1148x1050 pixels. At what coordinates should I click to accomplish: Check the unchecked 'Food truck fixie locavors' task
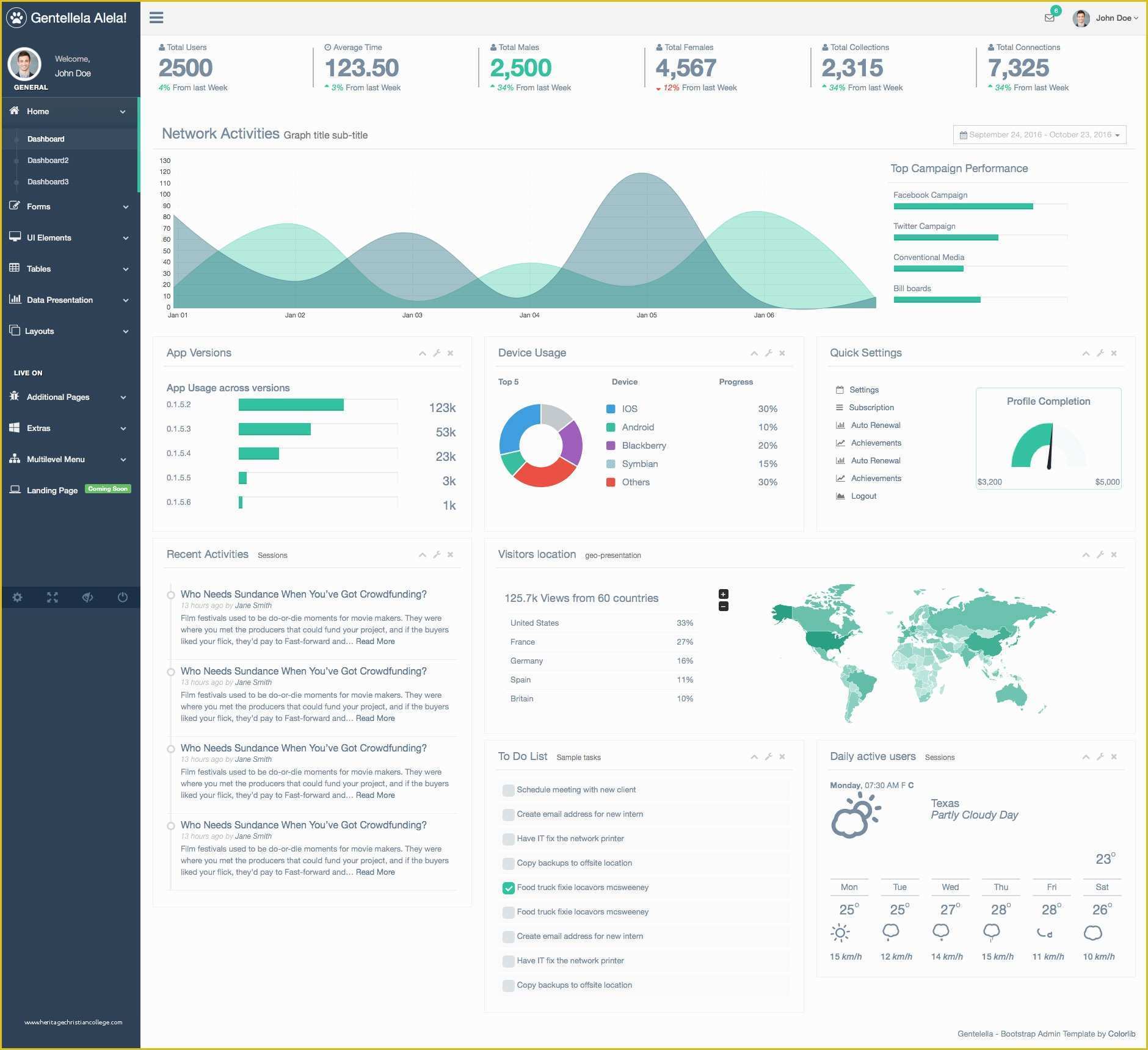tap(508, 912)
